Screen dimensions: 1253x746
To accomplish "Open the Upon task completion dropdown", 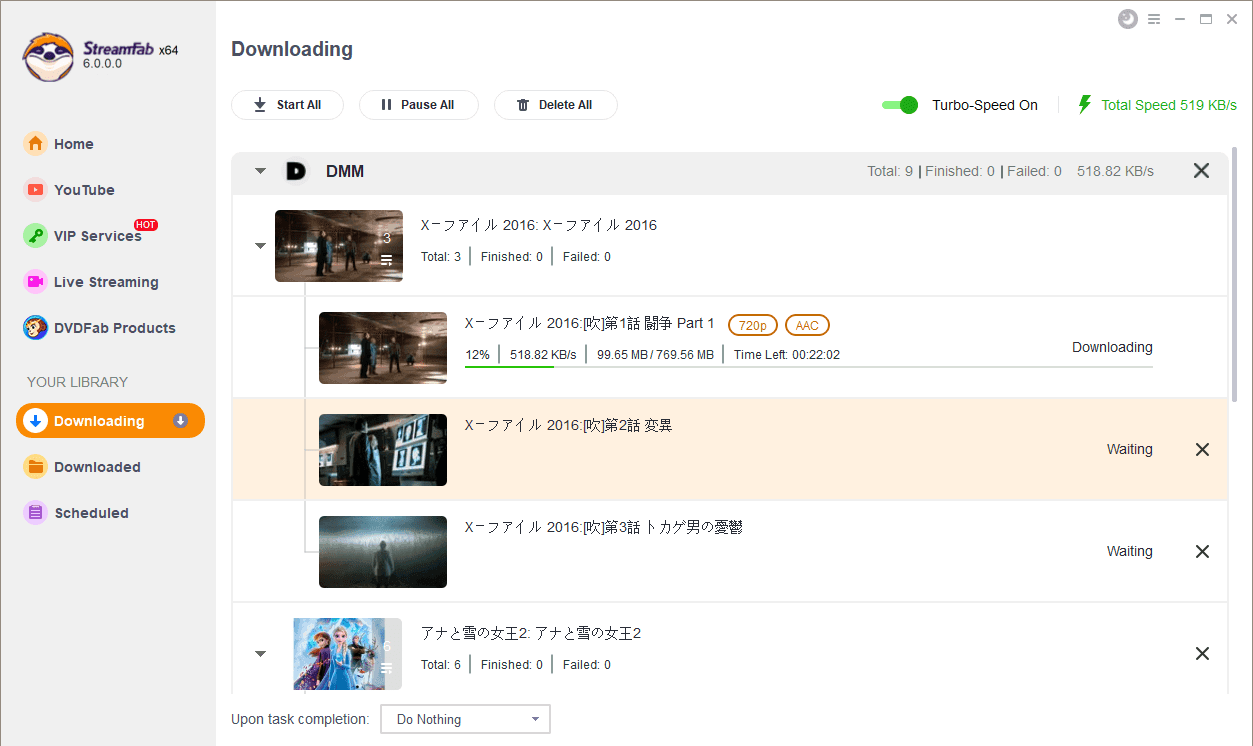I will point(465,719).
